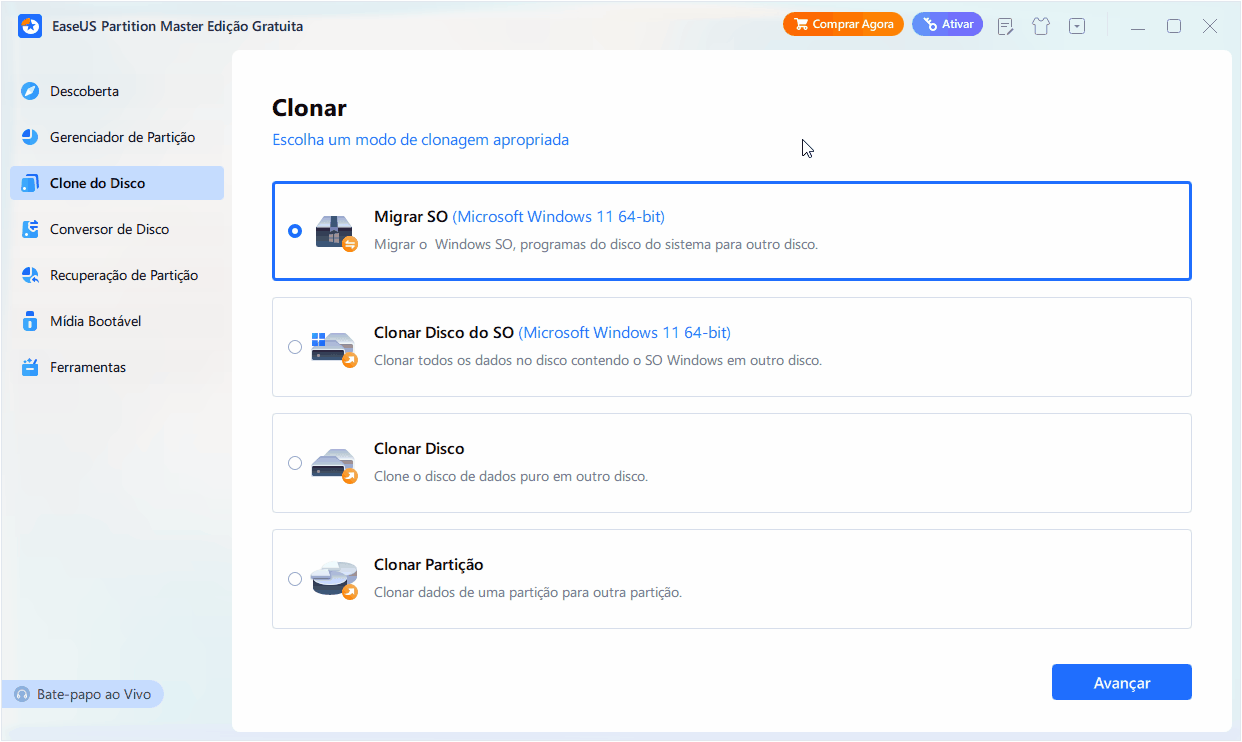Image resolution: width=1242 pixels, height=742 pixels.
Task: Select the Clonar Disco radio button
Action: coord(294,463)
